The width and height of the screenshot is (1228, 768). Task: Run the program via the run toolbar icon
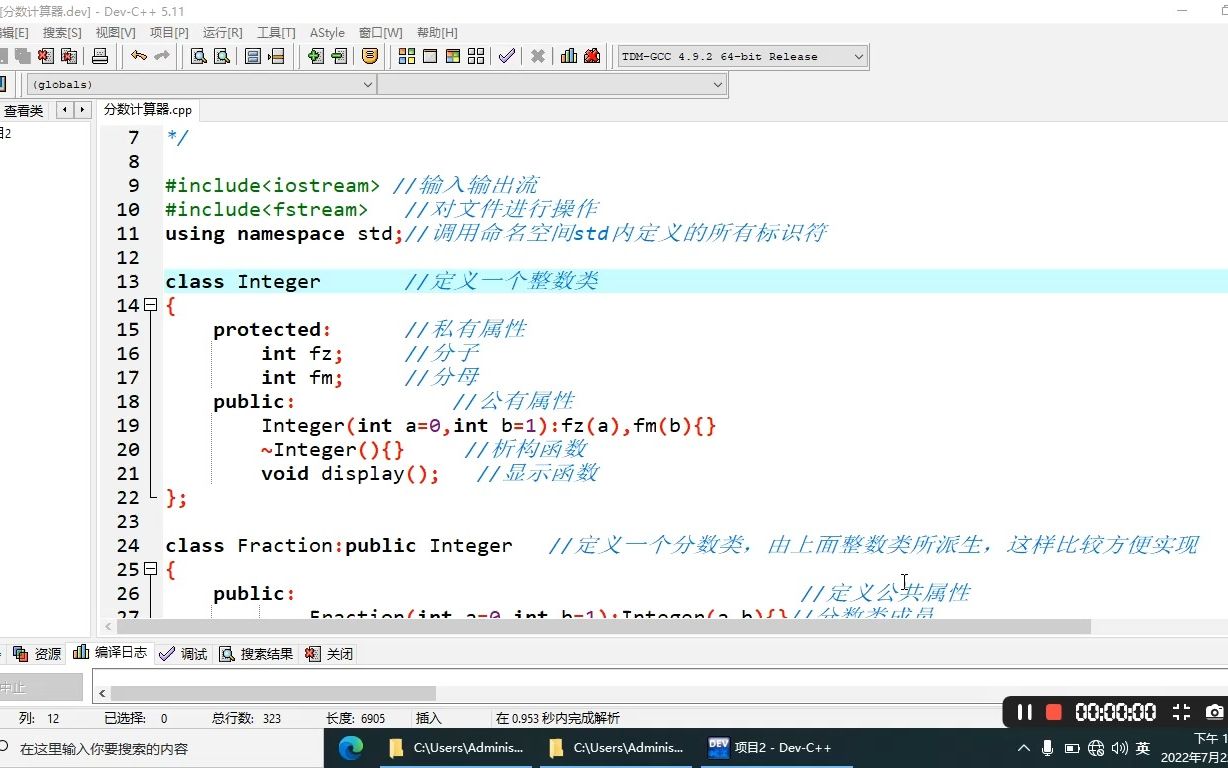[x=430, y=56]
